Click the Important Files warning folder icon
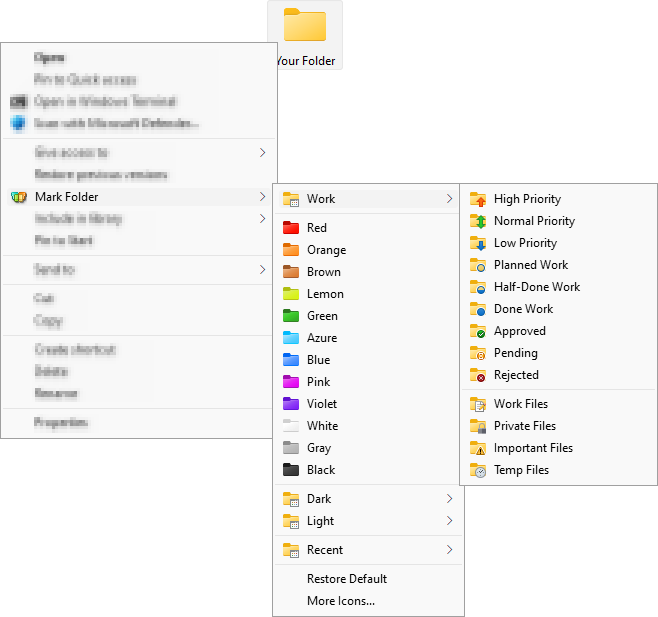Image resolution: width=658 pixels, height=617 pixels. pos(478,448)
